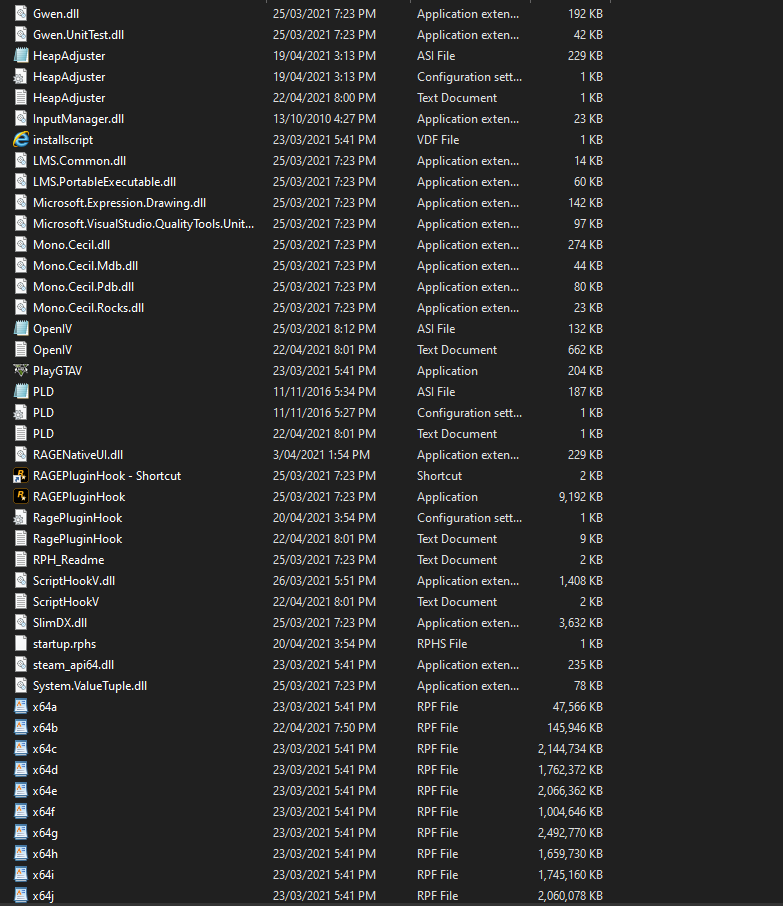
Task: Select the Microsoft.VisualStudio.QualityTools.Unit... file
Action: 143,224
